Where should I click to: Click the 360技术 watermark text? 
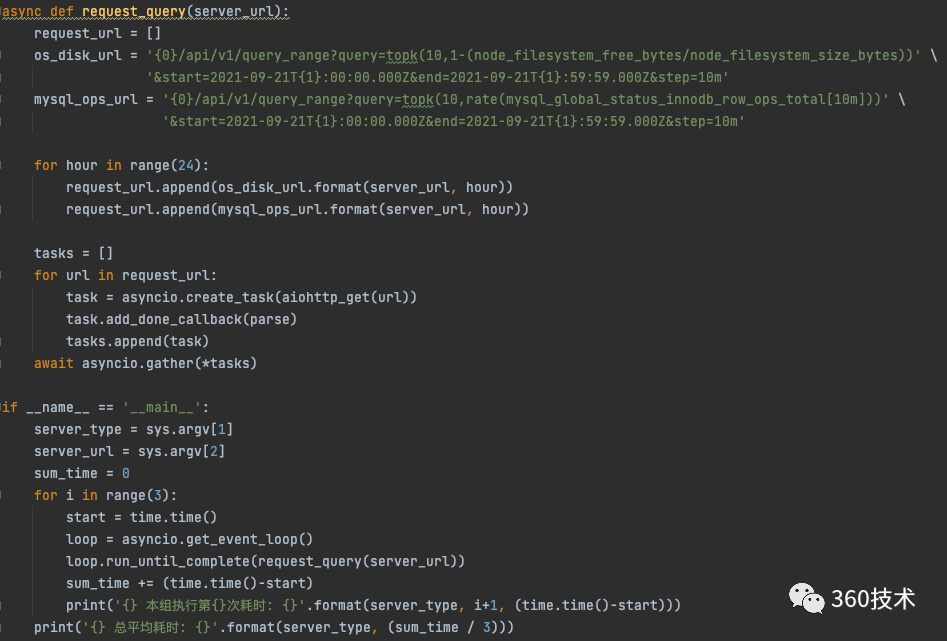873,598
